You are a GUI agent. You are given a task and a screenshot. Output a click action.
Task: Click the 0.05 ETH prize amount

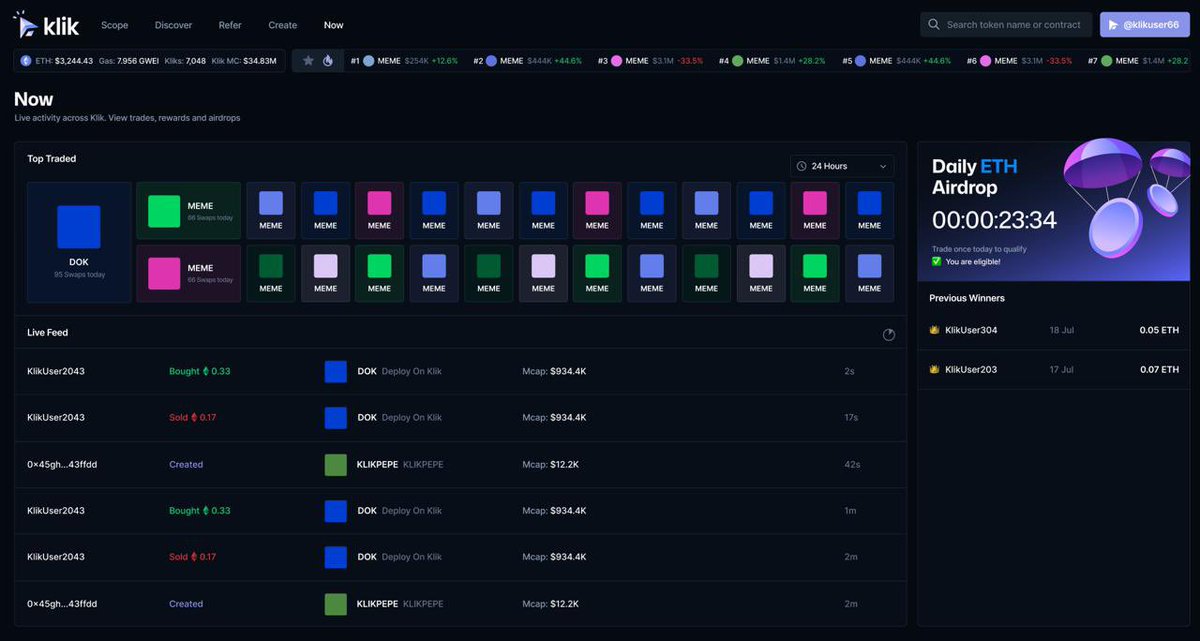pos(1159,330)
